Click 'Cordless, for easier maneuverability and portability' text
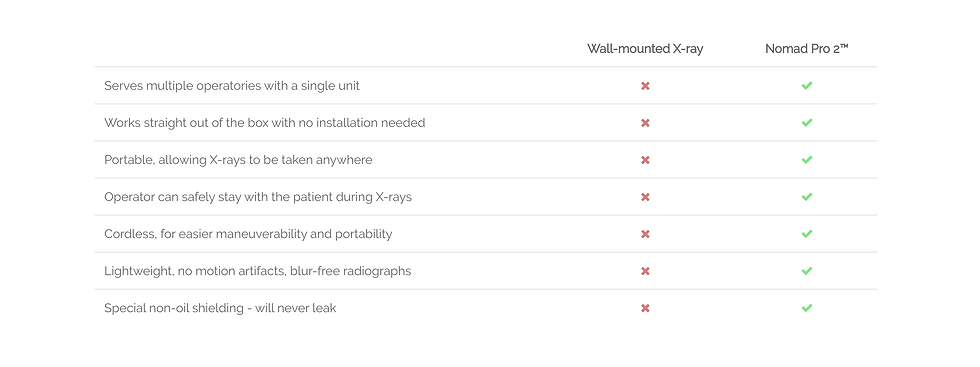The image size is (980, 367). [248, 234]
